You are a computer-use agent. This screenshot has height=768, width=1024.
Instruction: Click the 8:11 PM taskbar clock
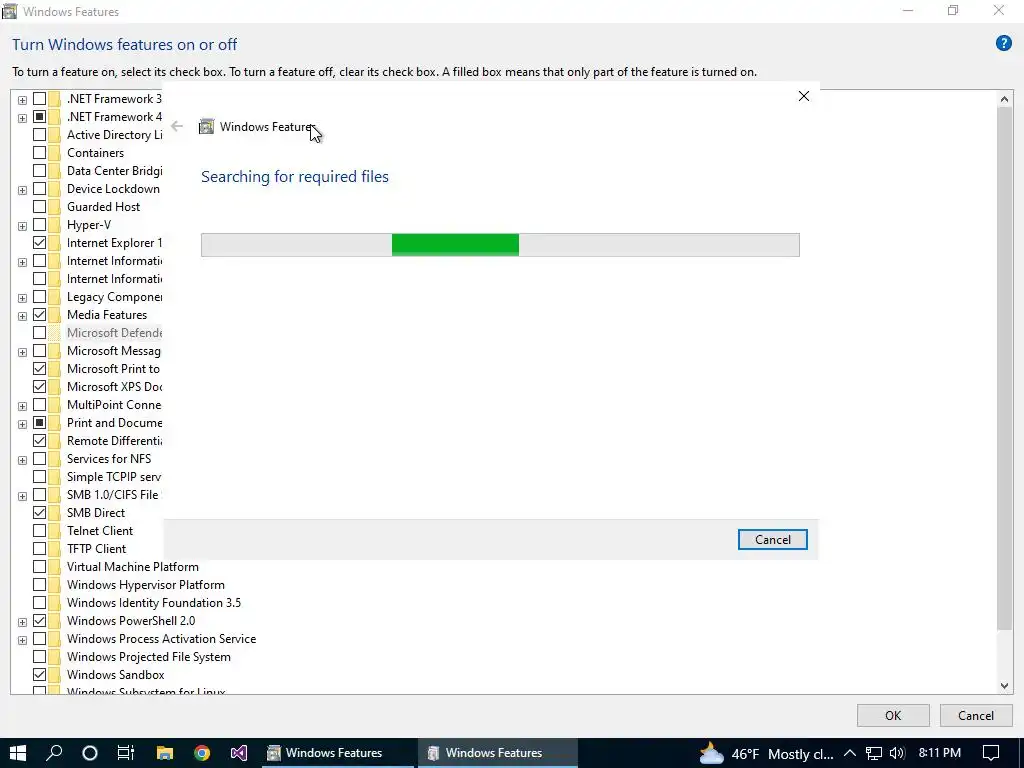[x=940, y=753]
